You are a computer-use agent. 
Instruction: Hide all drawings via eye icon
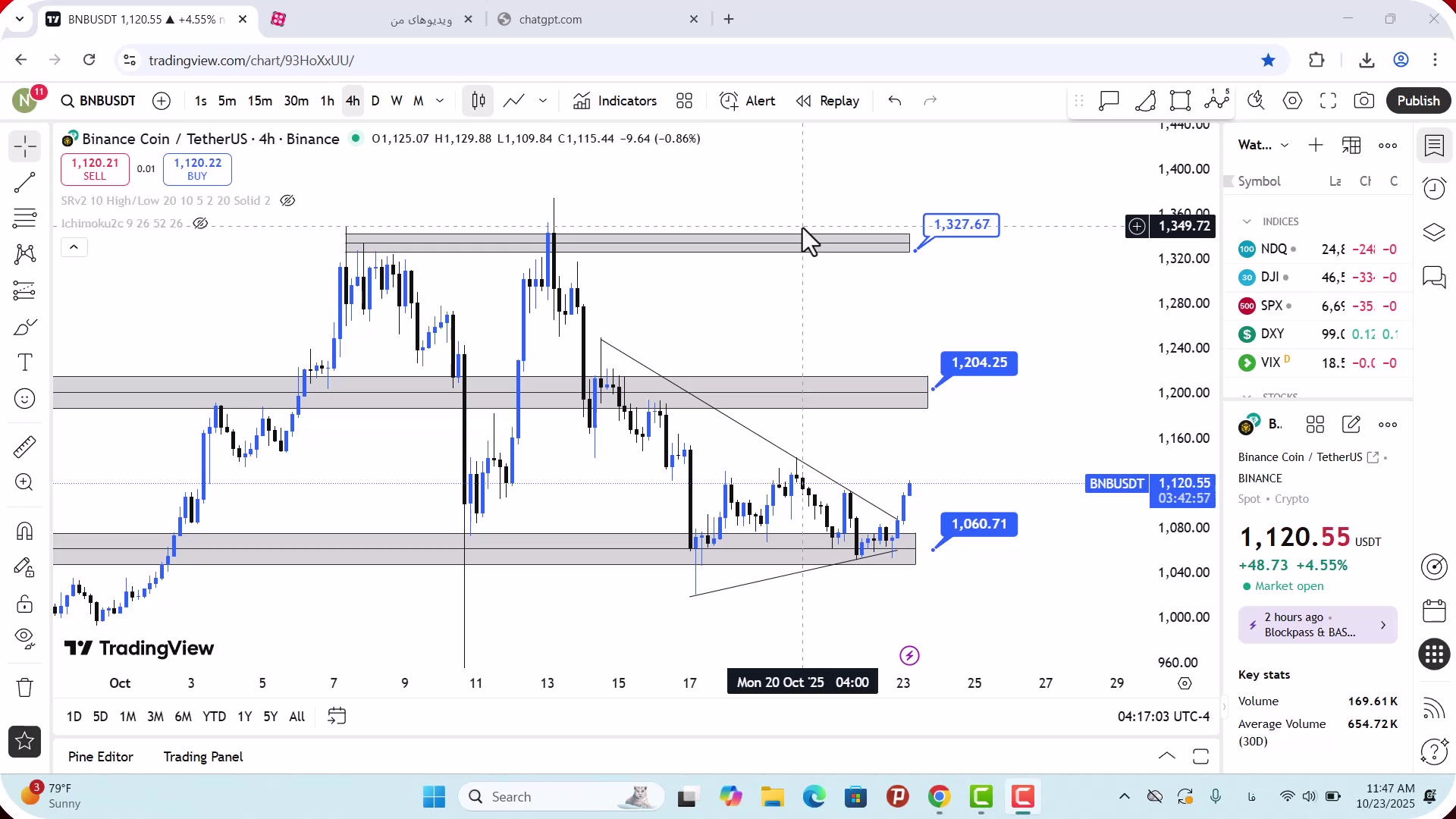25,639
